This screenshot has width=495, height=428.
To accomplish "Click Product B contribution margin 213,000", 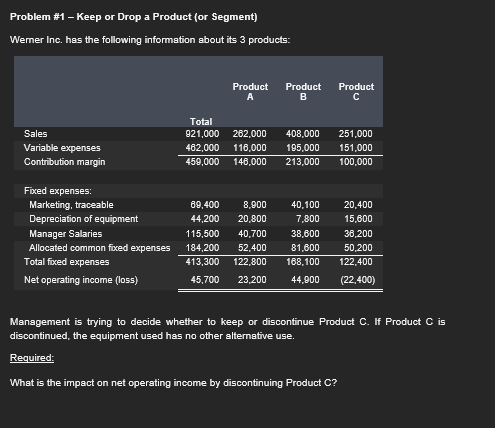I will click(303, 162).
